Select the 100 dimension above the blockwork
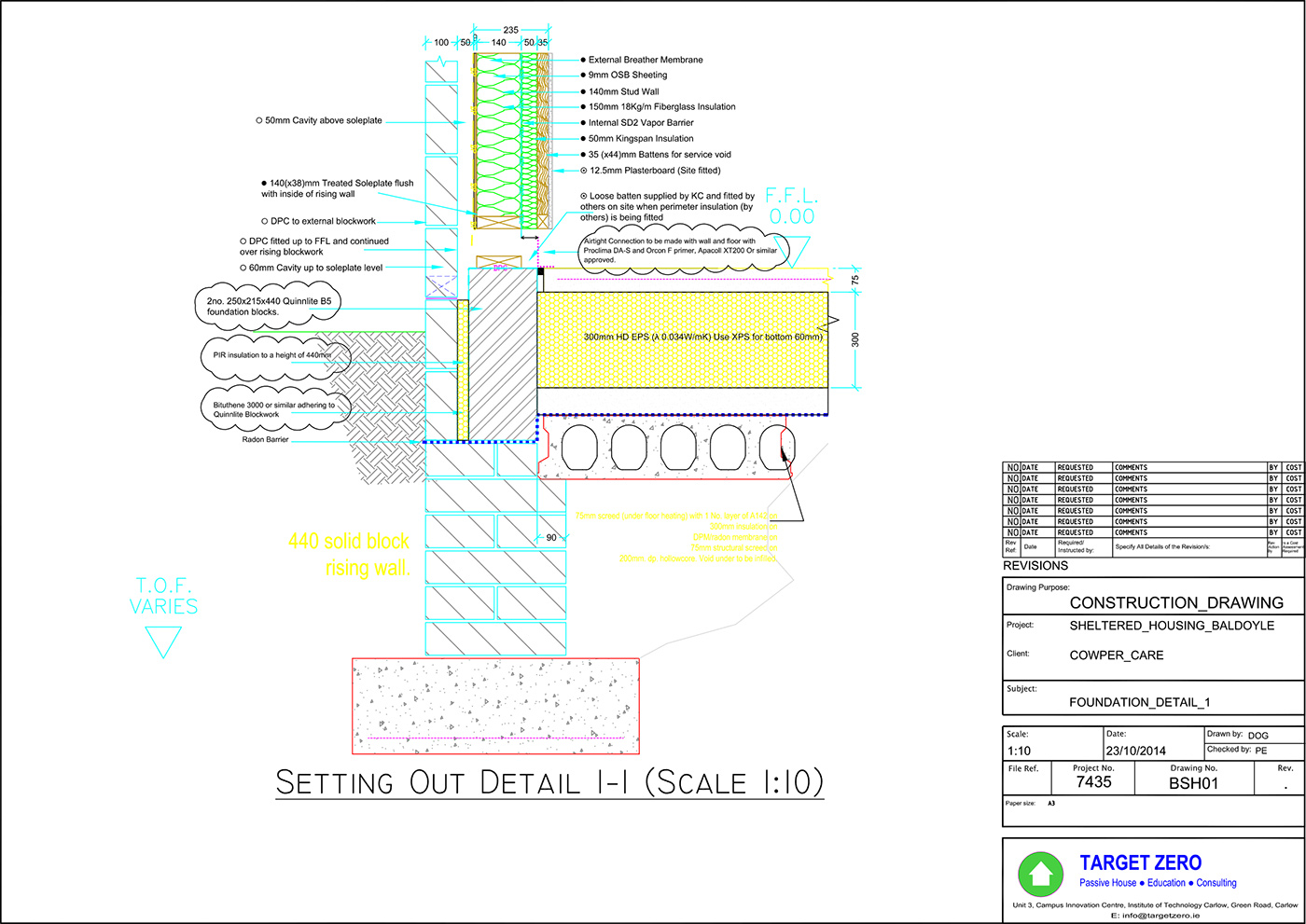Screen dimensions: 1306x924 click(x=441, y=43)
